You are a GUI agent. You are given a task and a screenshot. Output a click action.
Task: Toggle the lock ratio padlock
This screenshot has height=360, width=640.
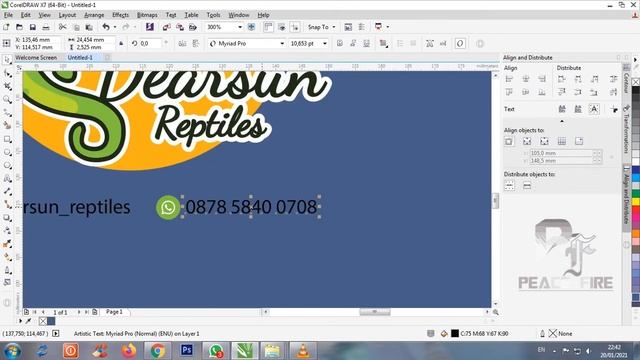[x=121, y=43]
